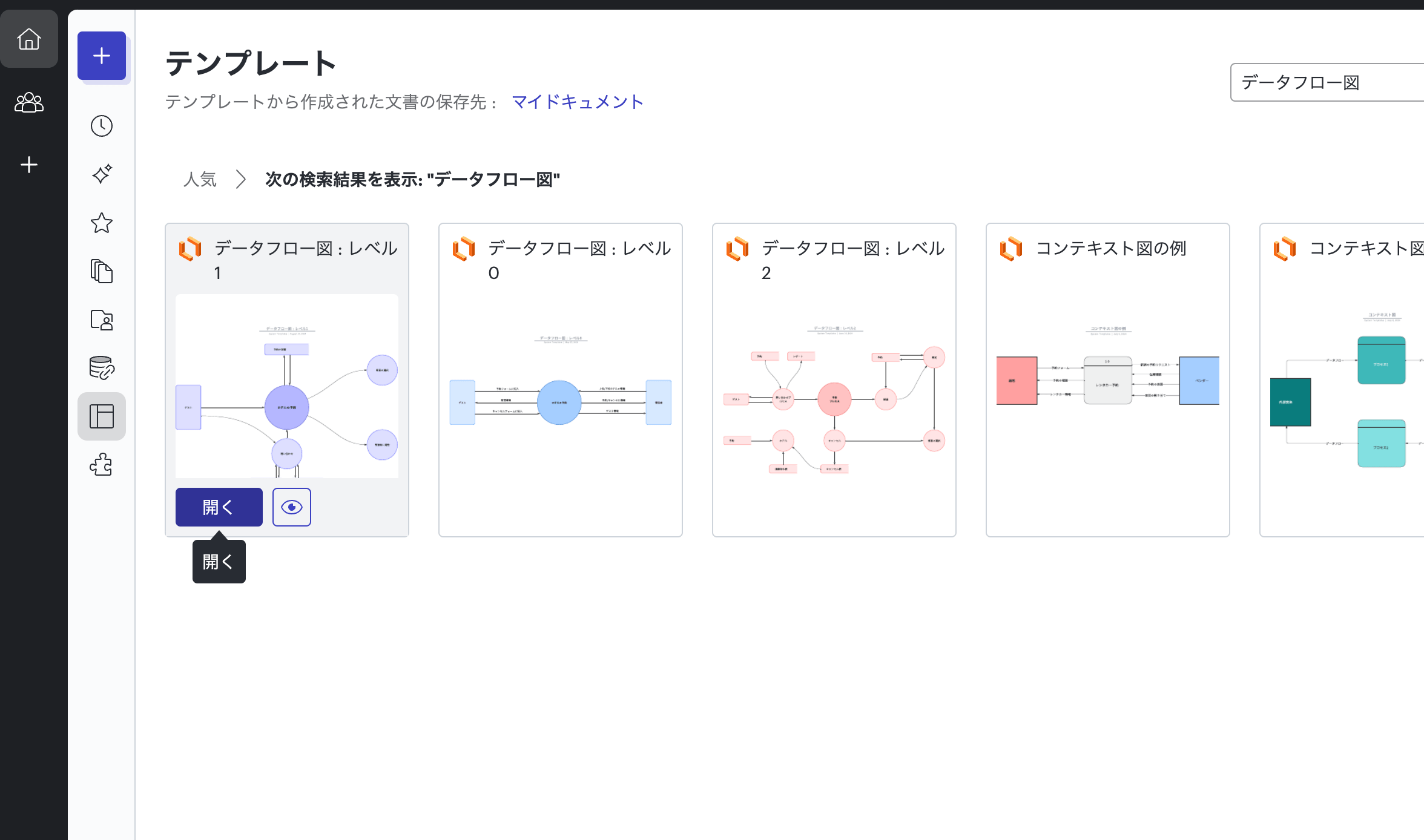Open Shared with me folder icon
The height and width of the screenshot is (840, 1424).
pyautogui.click(x=102, y=320)
